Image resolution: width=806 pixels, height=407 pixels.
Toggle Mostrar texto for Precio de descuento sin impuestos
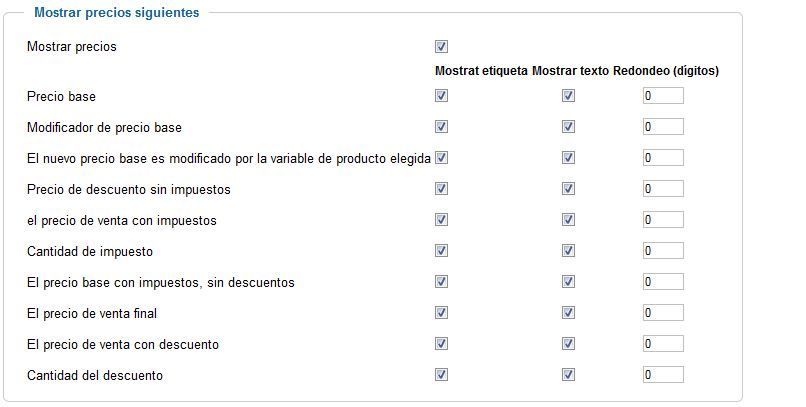[x=568, y=189]
